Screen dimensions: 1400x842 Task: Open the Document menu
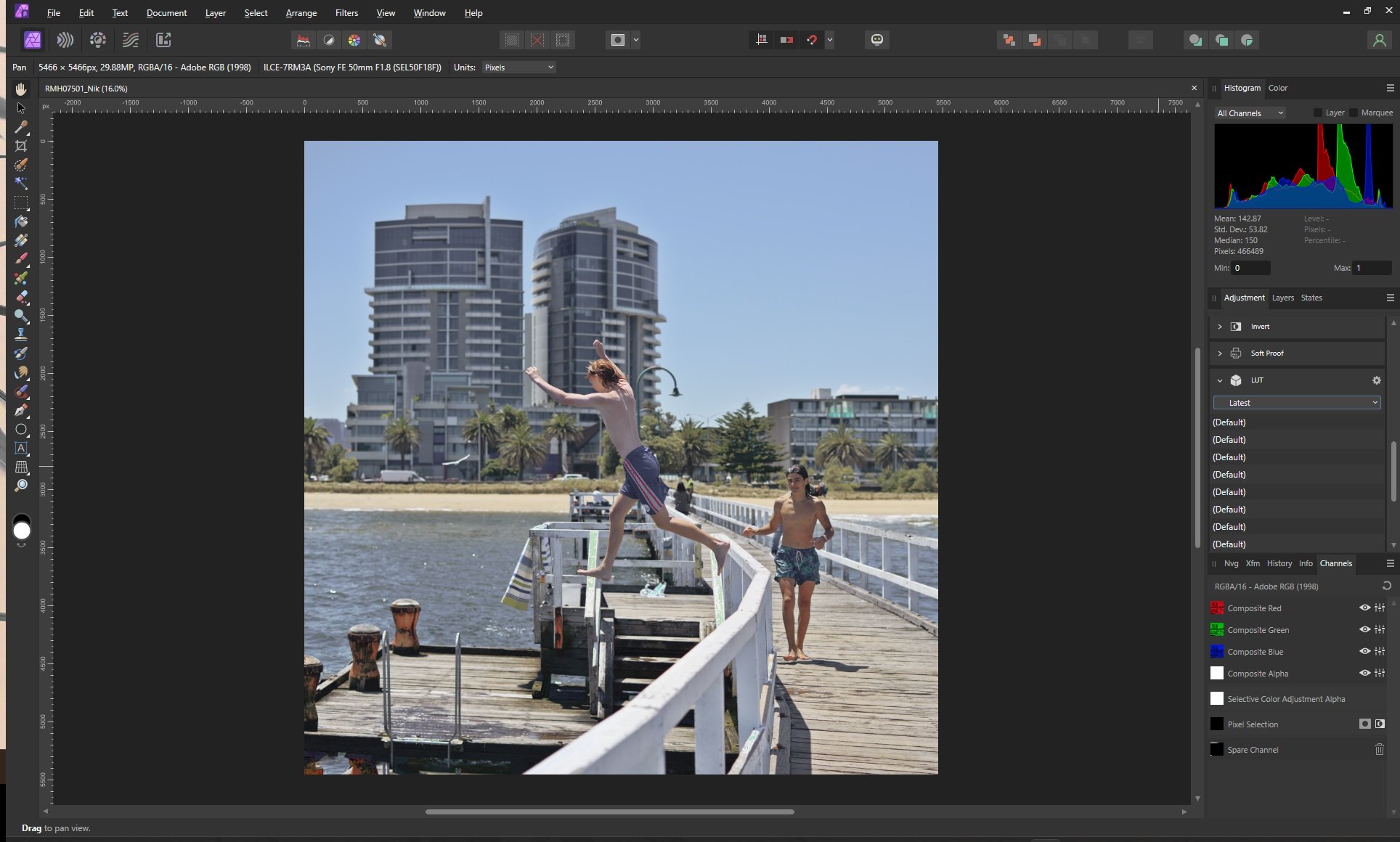pyautogui.click(x=166, y=12)
